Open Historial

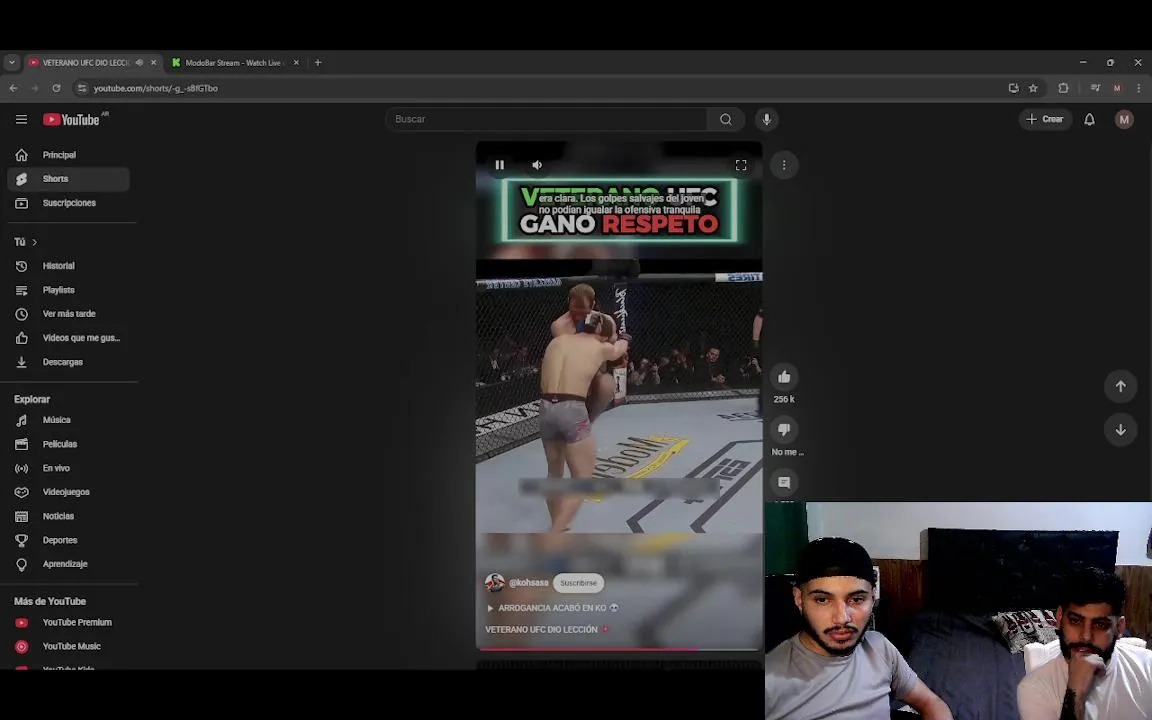coord(68,266)
